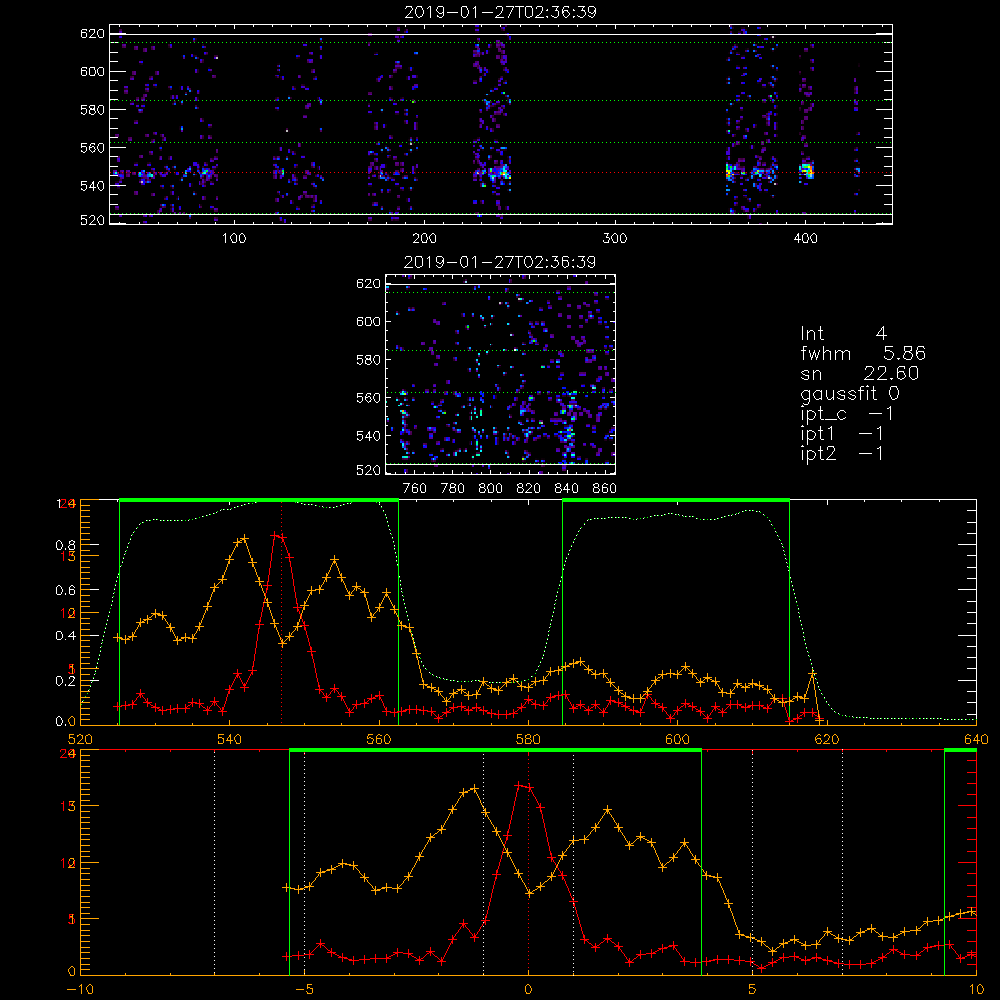This screenshot has width=1000, height=1000.
Task: Click the x-axis label 200 of the top spectrogram
Action: (x=424, y=239)
